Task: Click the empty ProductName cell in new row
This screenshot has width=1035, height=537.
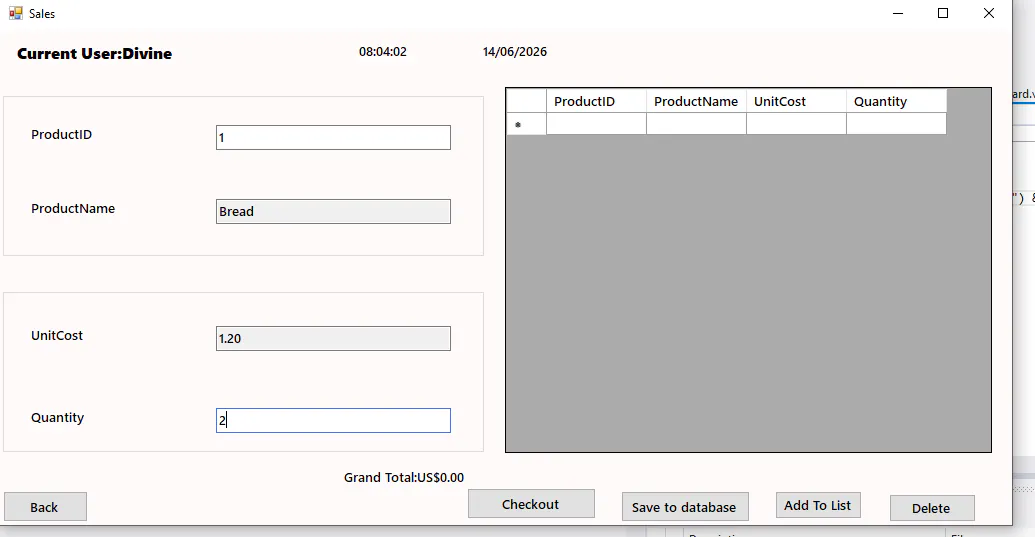Action: click(696, 124)
